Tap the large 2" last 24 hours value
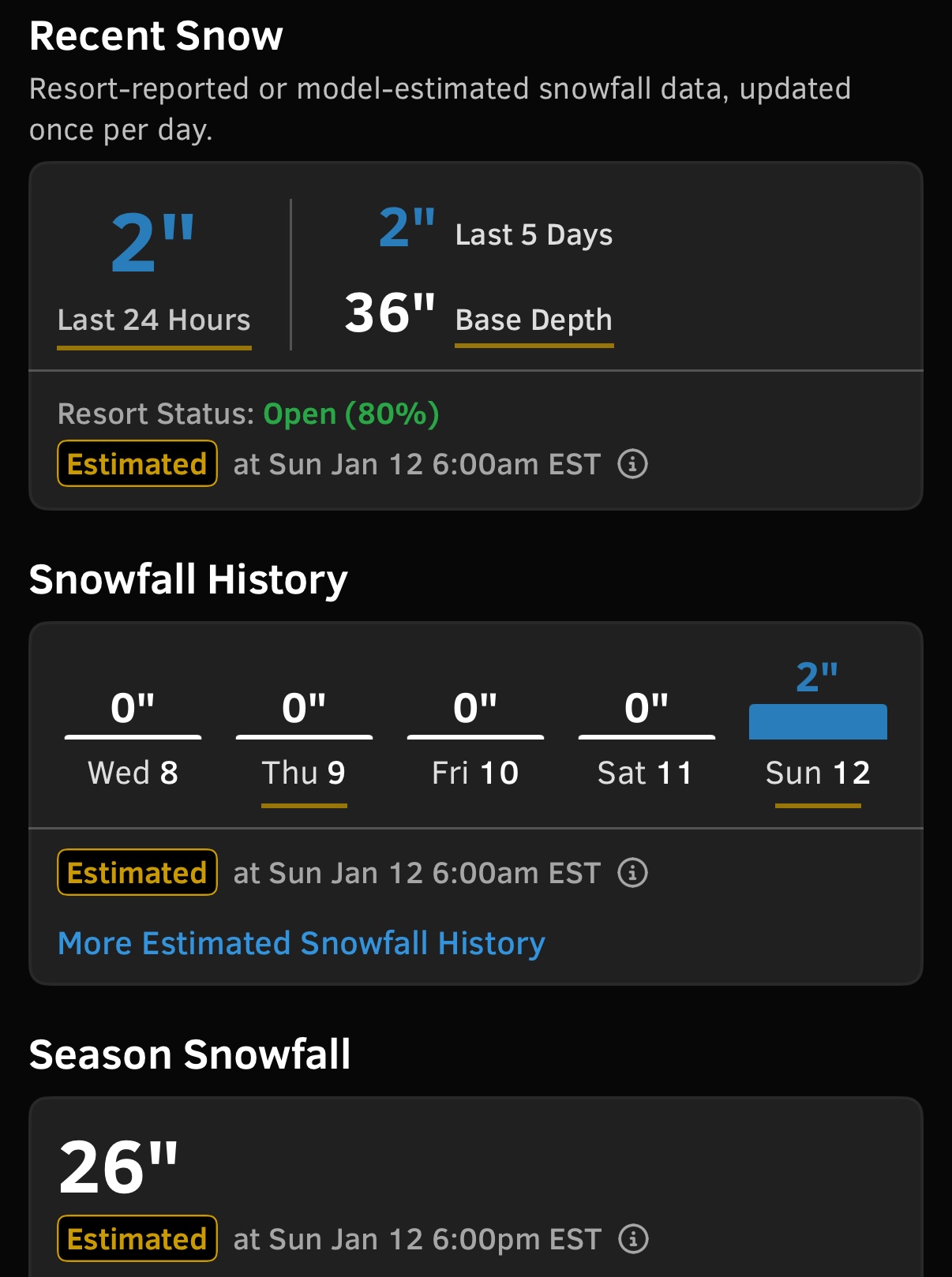 click(152, 243)
